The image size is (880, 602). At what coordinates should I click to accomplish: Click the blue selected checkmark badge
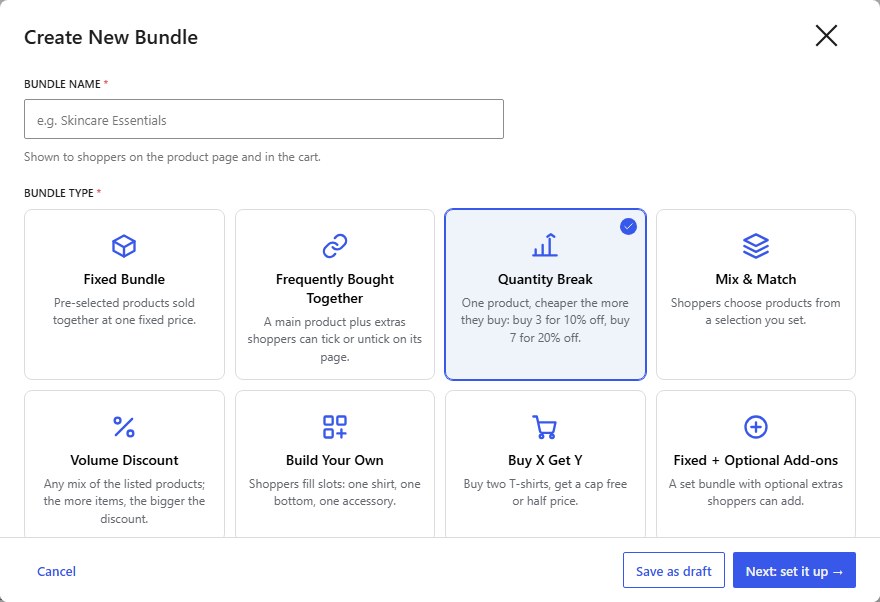click(x=629, y=227)
